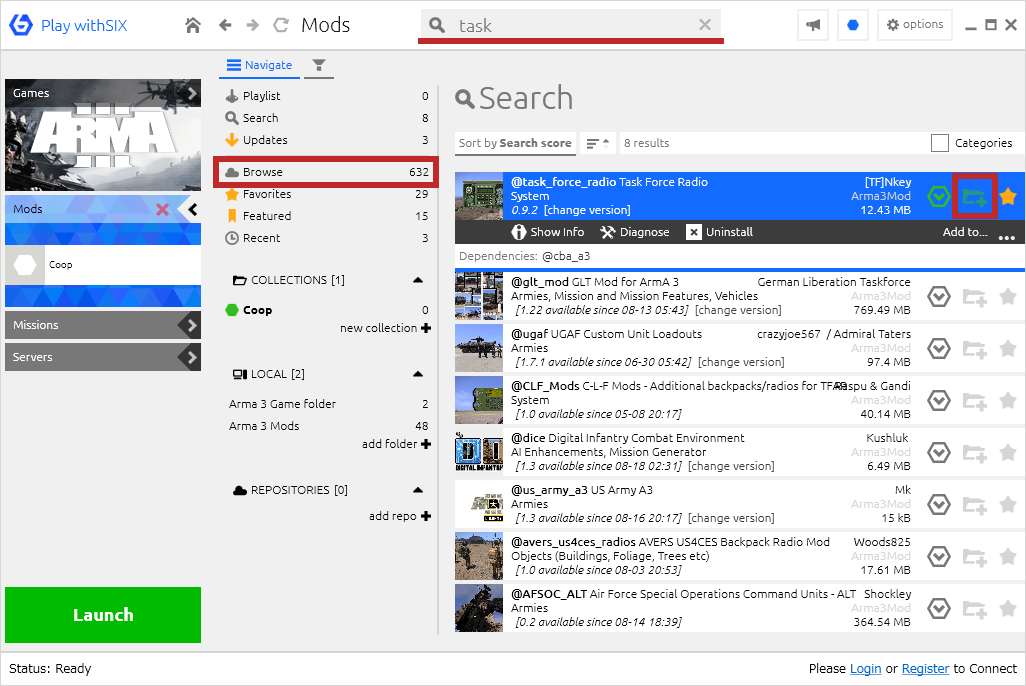Click install hexagon icon for us_army_a3

point(939,505)
